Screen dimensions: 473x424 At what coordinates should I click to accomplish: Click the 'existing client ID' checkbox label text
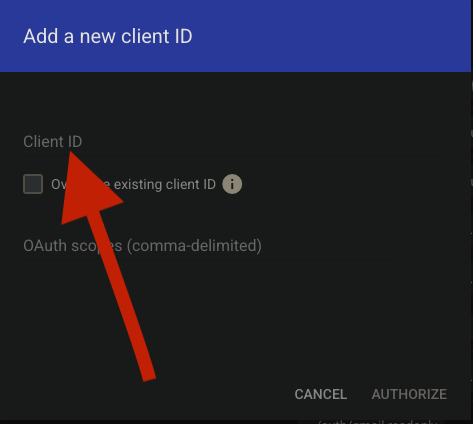(x=165, y=184)
